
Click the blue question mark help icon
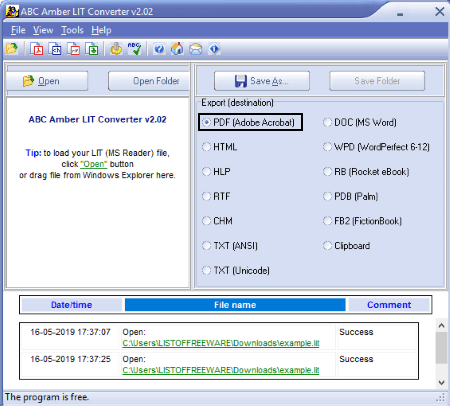[x=159, y=49]
